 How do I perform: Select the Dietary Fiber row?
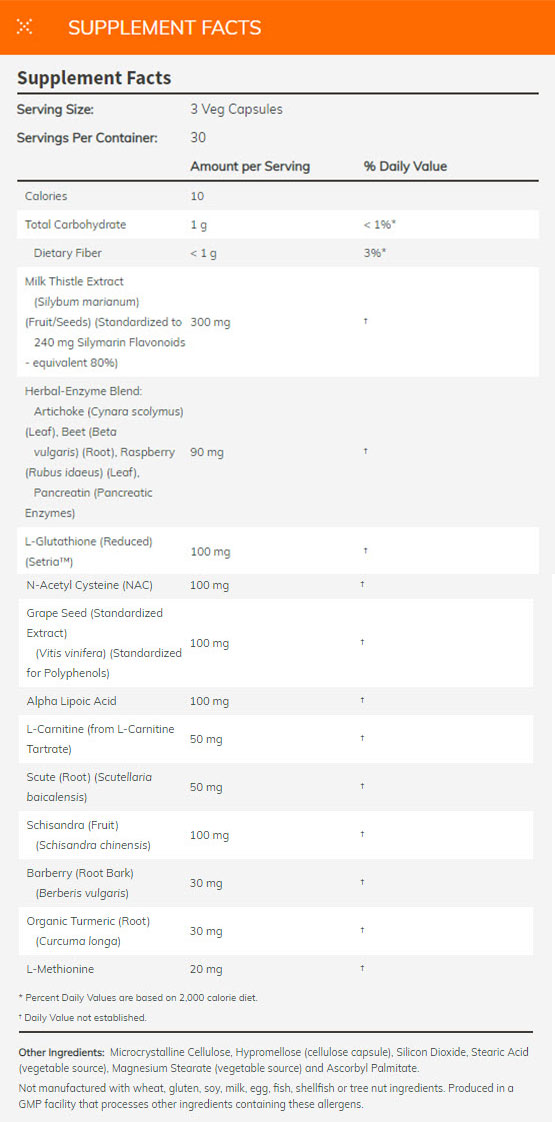click(276, 253)
